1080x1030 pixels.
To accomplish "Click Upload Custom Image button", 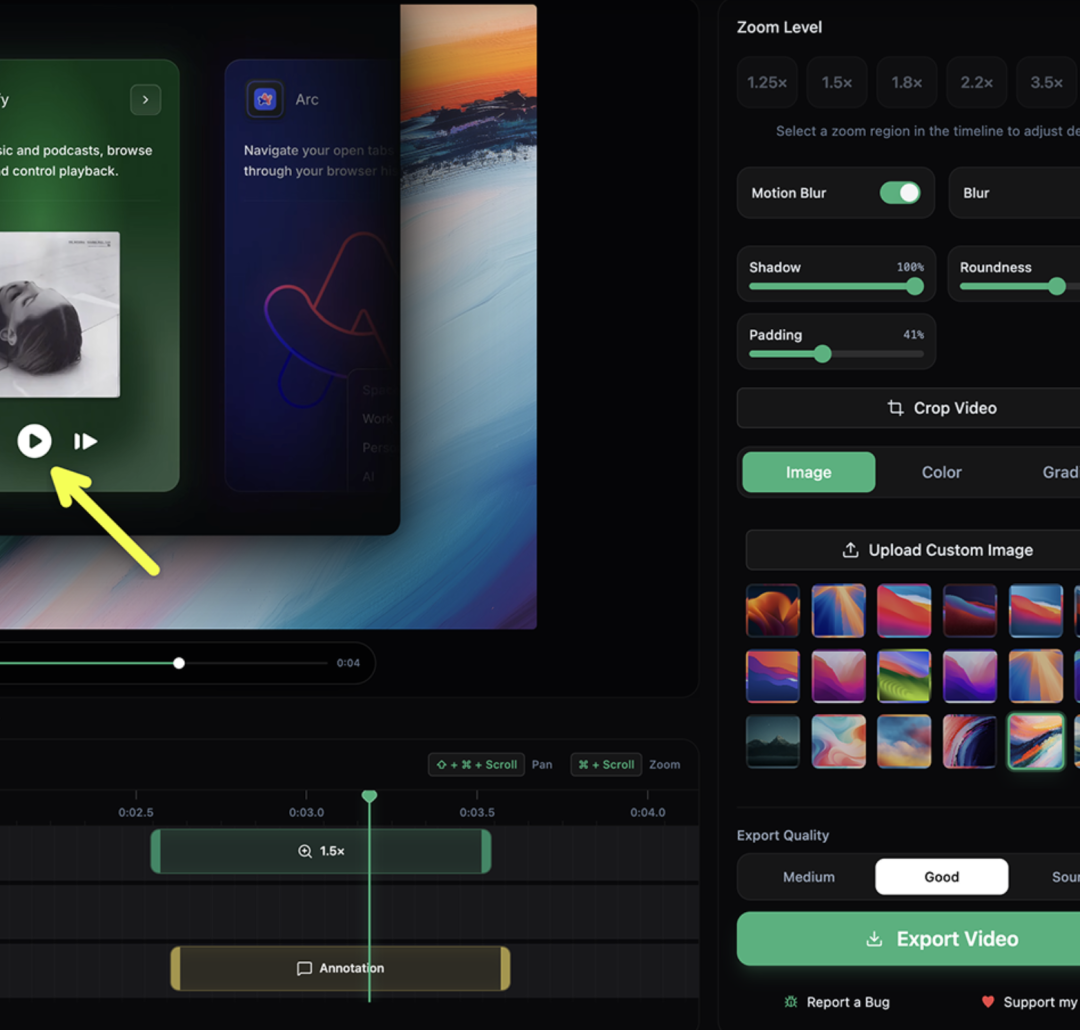I will (936, 550).
